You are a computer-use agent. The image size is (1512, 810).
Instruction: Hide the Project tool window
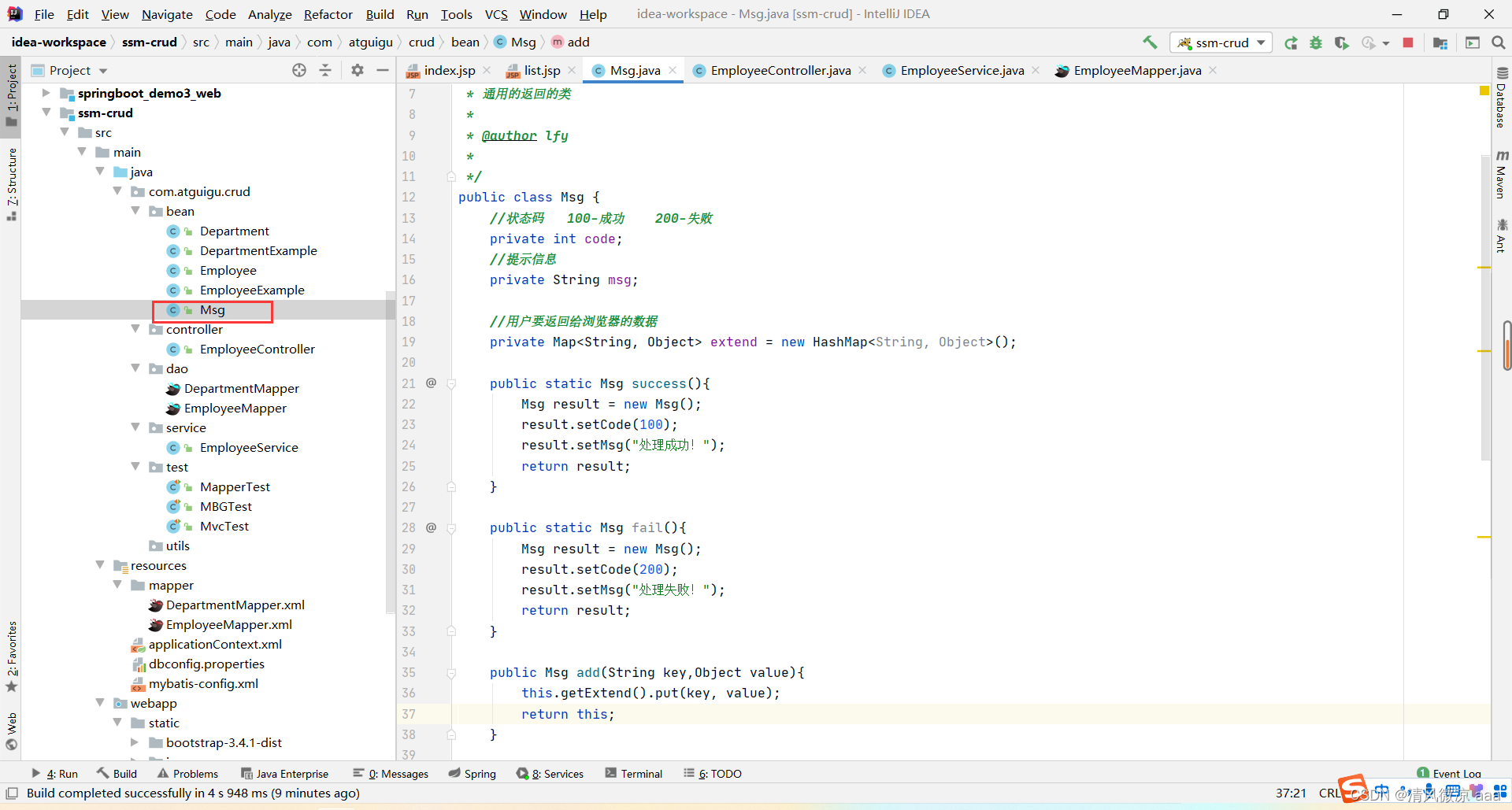(383, 70)
